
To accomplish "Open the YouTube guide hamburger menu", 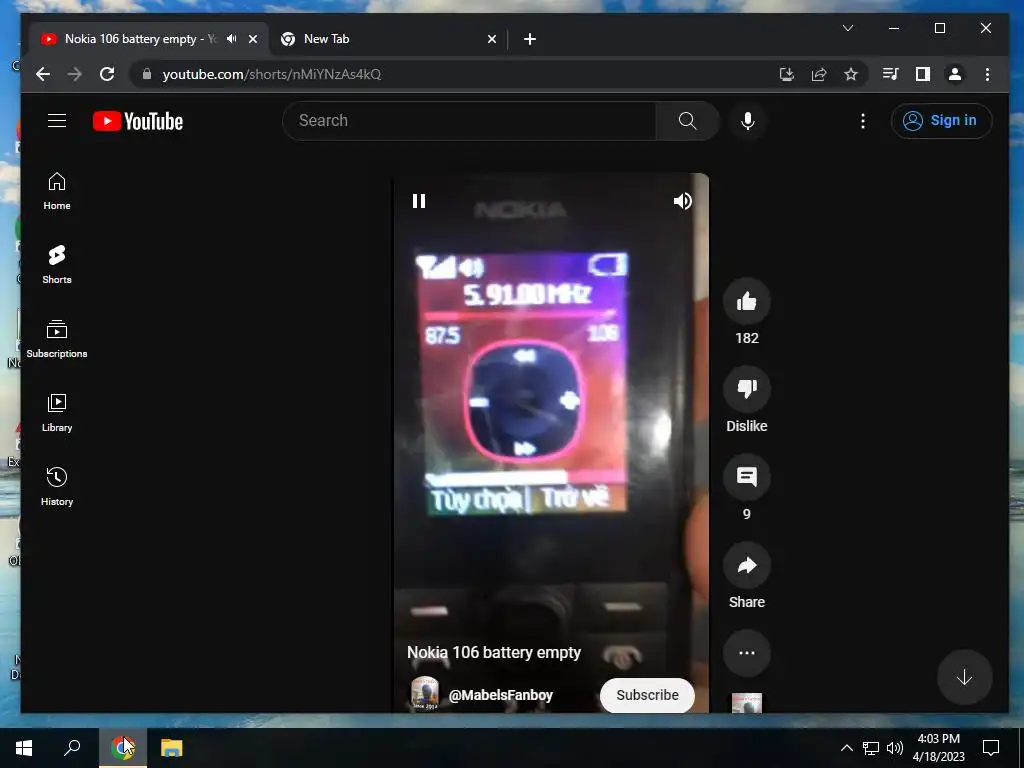I will [x=57, y=121].
